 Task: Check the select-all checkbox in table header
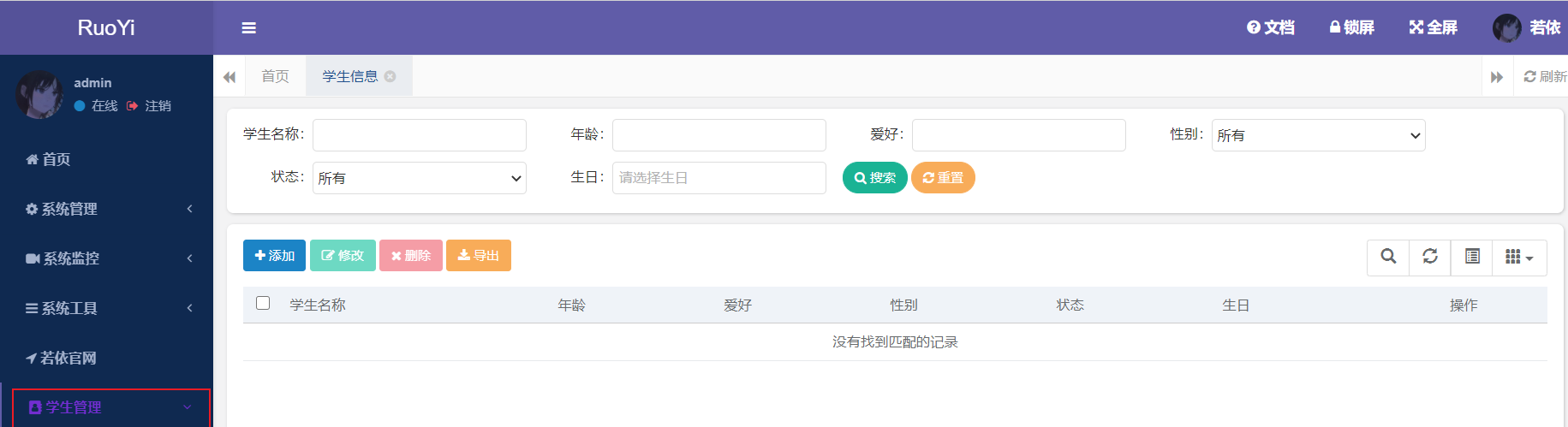(x=263, y=303)
